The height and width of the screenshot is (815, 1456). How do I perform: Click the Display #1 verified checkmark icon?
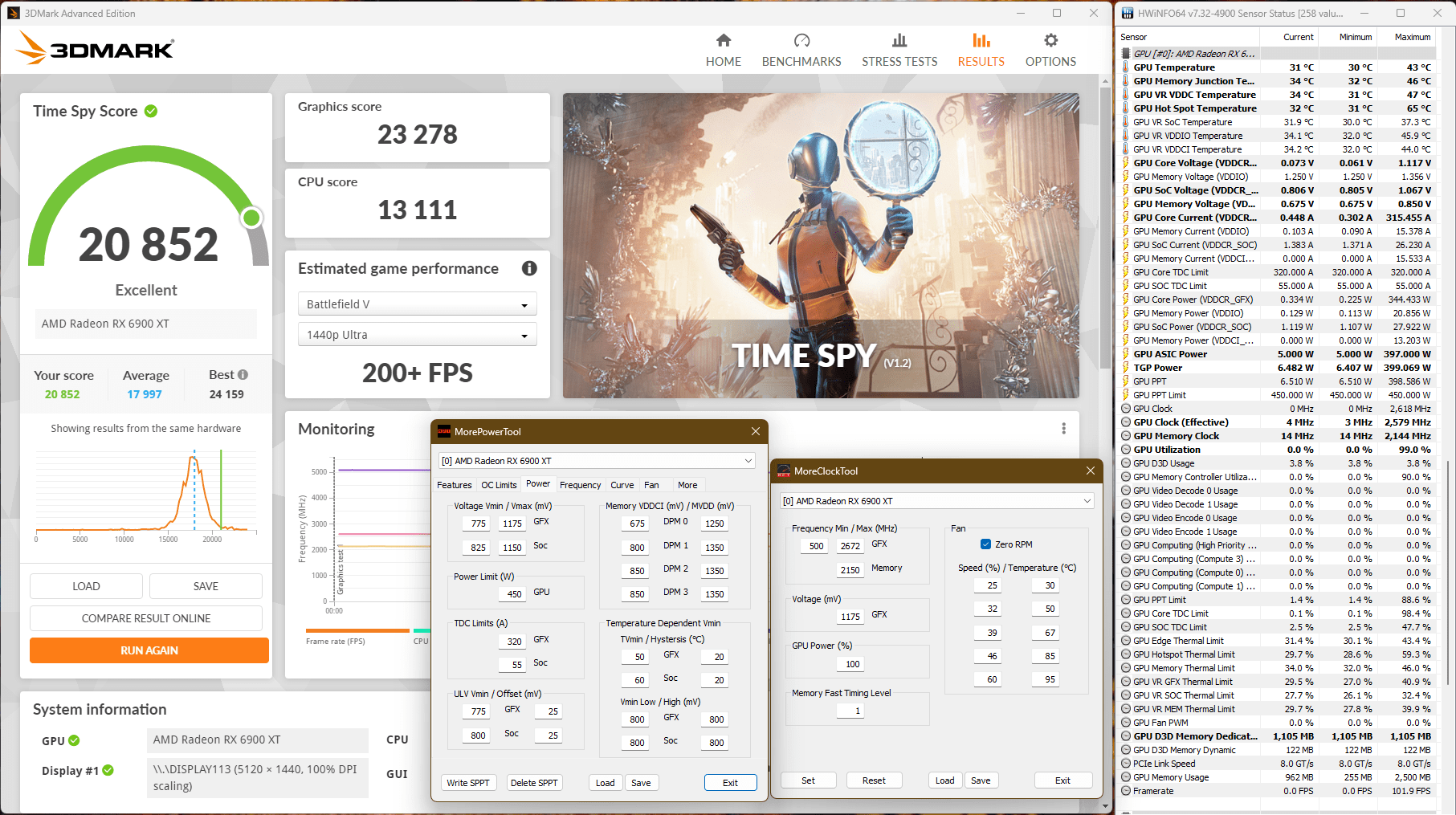pos(108,770)
